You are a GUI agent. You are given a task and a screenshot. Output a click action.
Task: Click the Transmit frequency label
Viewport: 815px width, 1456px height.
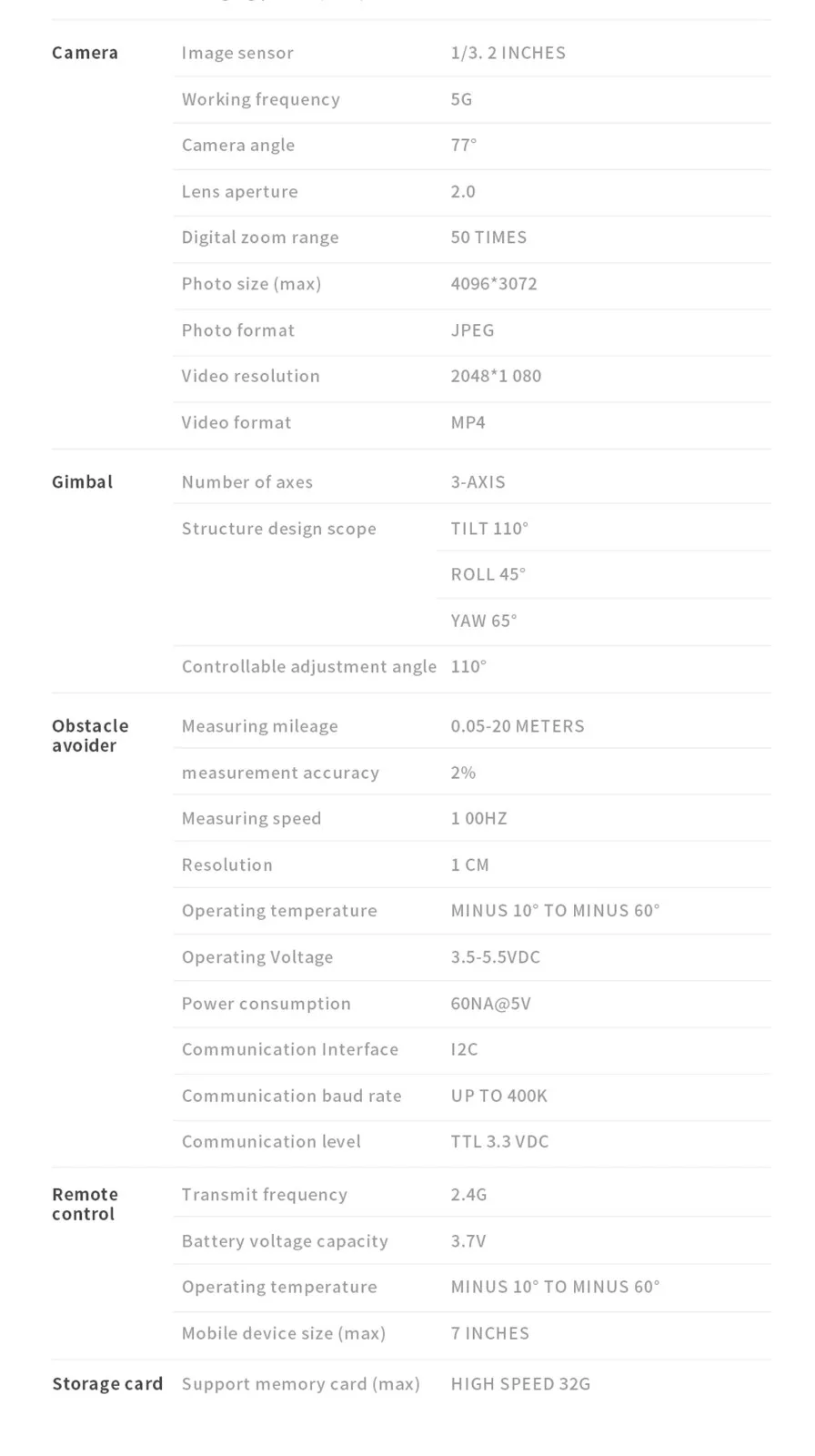point(264,1195)
